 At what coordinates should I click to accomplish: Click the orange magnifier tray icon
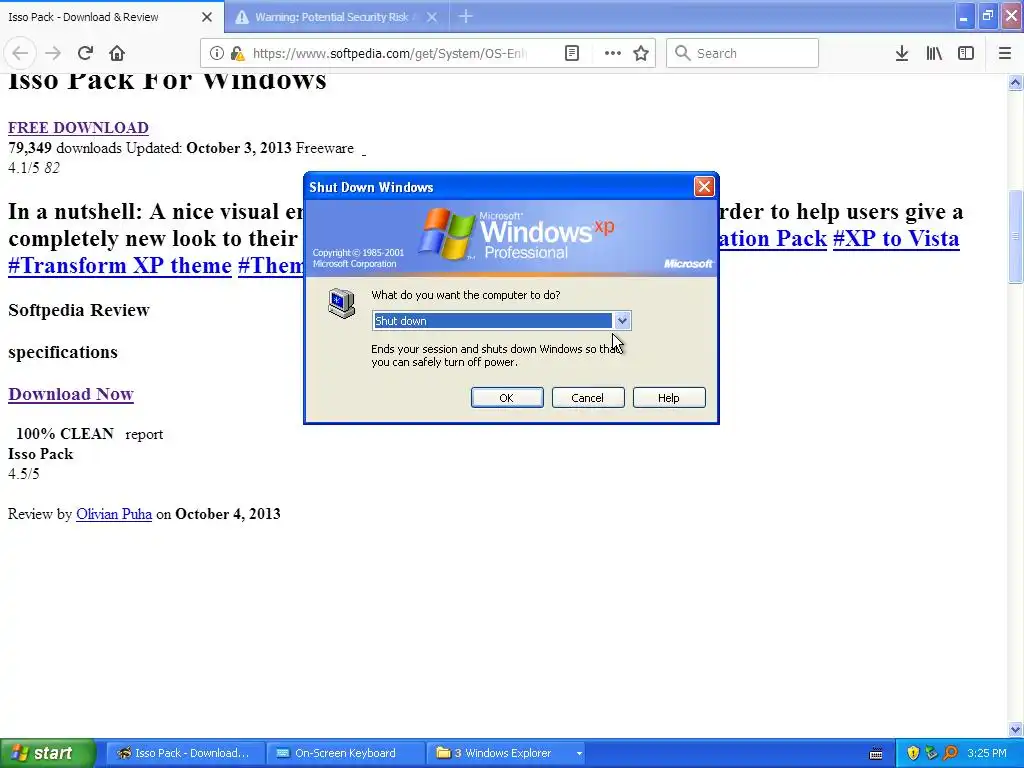pyautogui.click(x=951, y=753)
